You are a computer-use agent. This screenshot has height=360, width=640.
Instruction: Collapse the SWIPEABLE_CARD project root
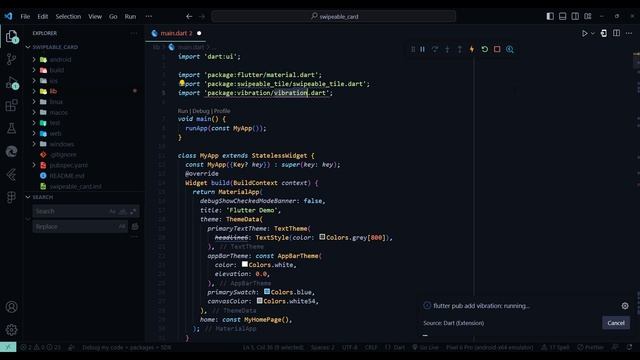[55, 47]
